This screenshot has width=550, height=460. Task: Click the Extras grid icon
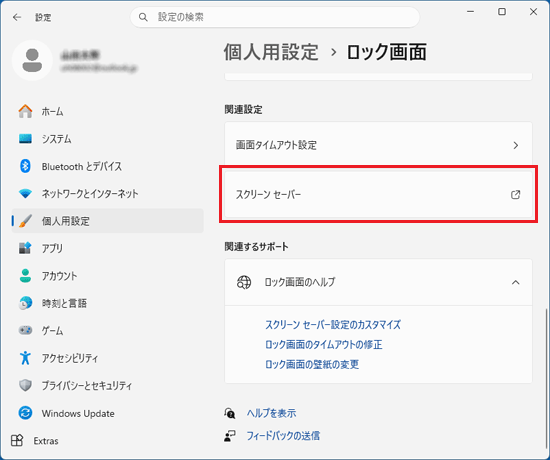point(17,440)
